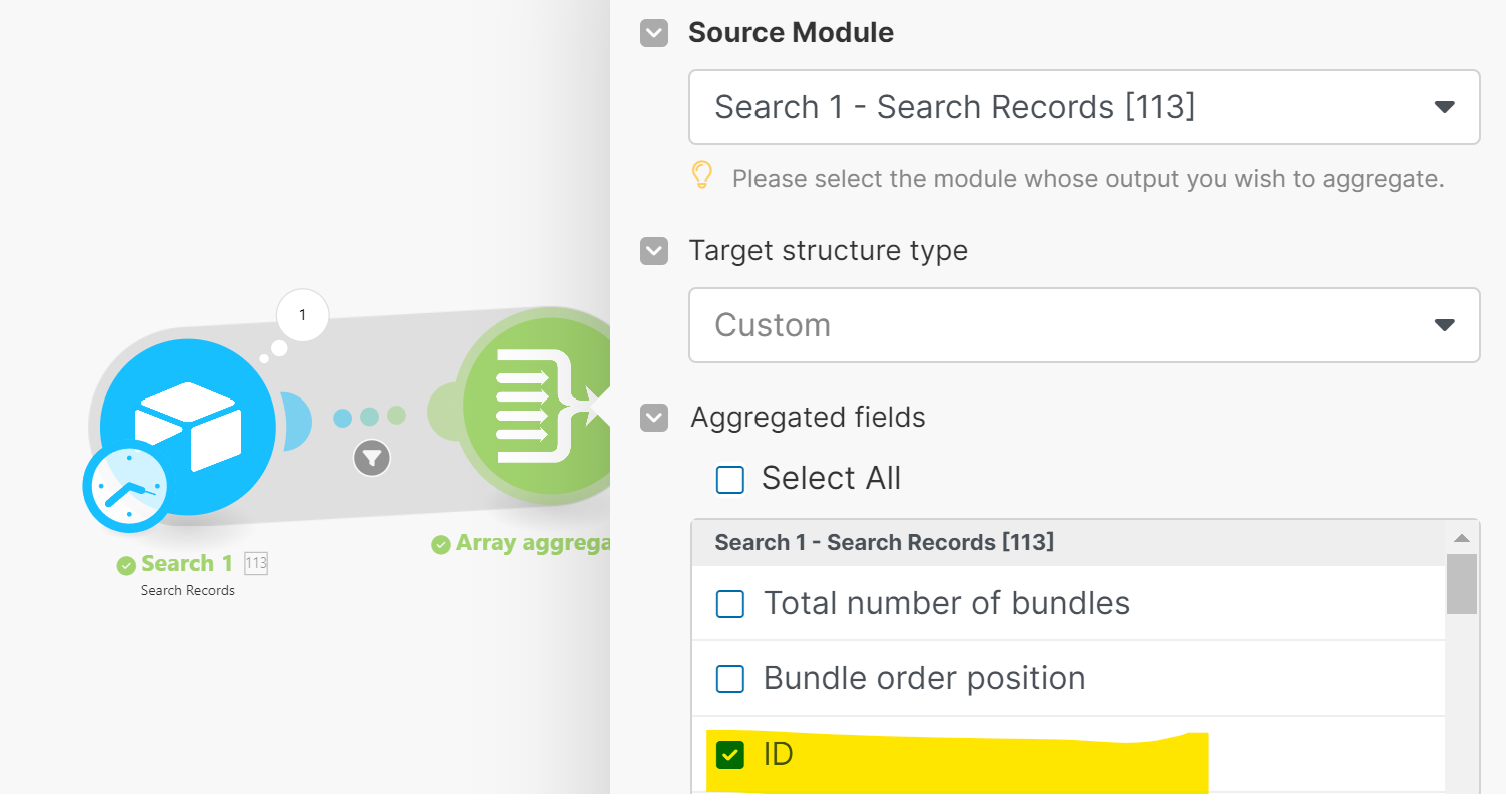Screen dimensions: 1506x807
Task: Click the green check beside Search 1
Action: (x=126, y=565)
